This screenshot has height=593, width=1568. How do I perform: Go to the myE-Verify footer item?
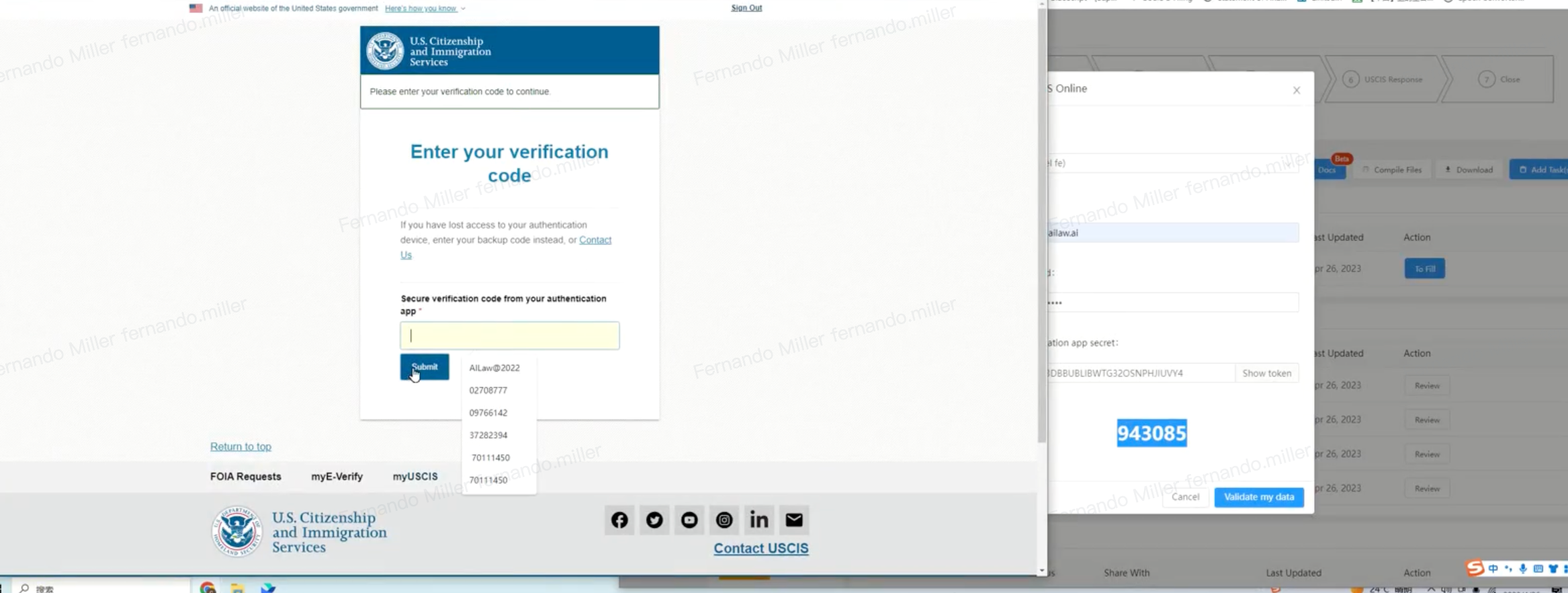337,477
